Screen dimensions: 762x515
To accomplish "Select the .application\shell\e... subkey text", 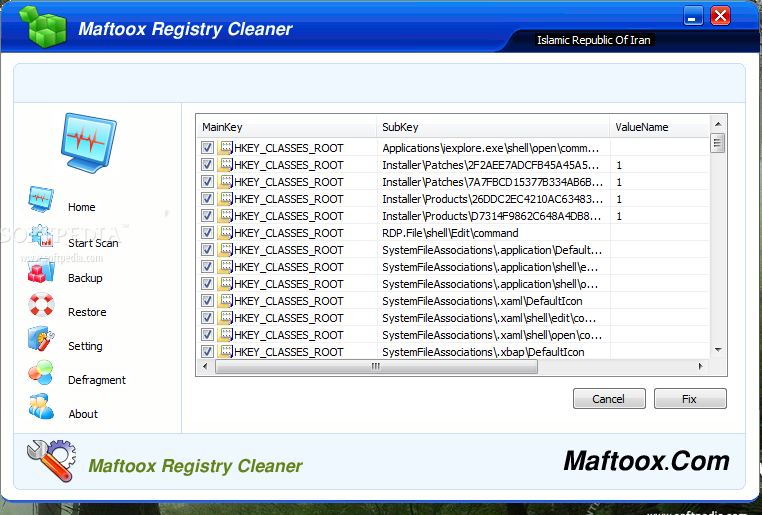I will click(x=490, y=267).
